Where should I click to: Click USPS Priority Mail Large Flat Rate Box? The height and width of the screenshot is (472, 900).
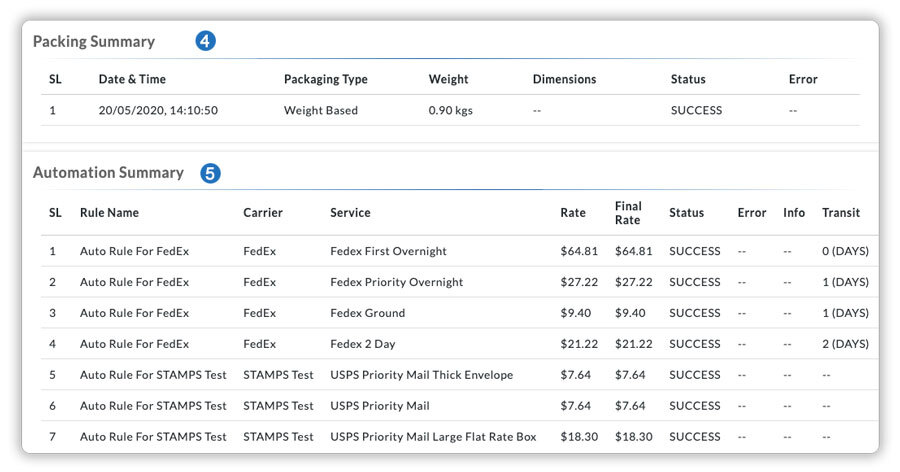point(433,436)
